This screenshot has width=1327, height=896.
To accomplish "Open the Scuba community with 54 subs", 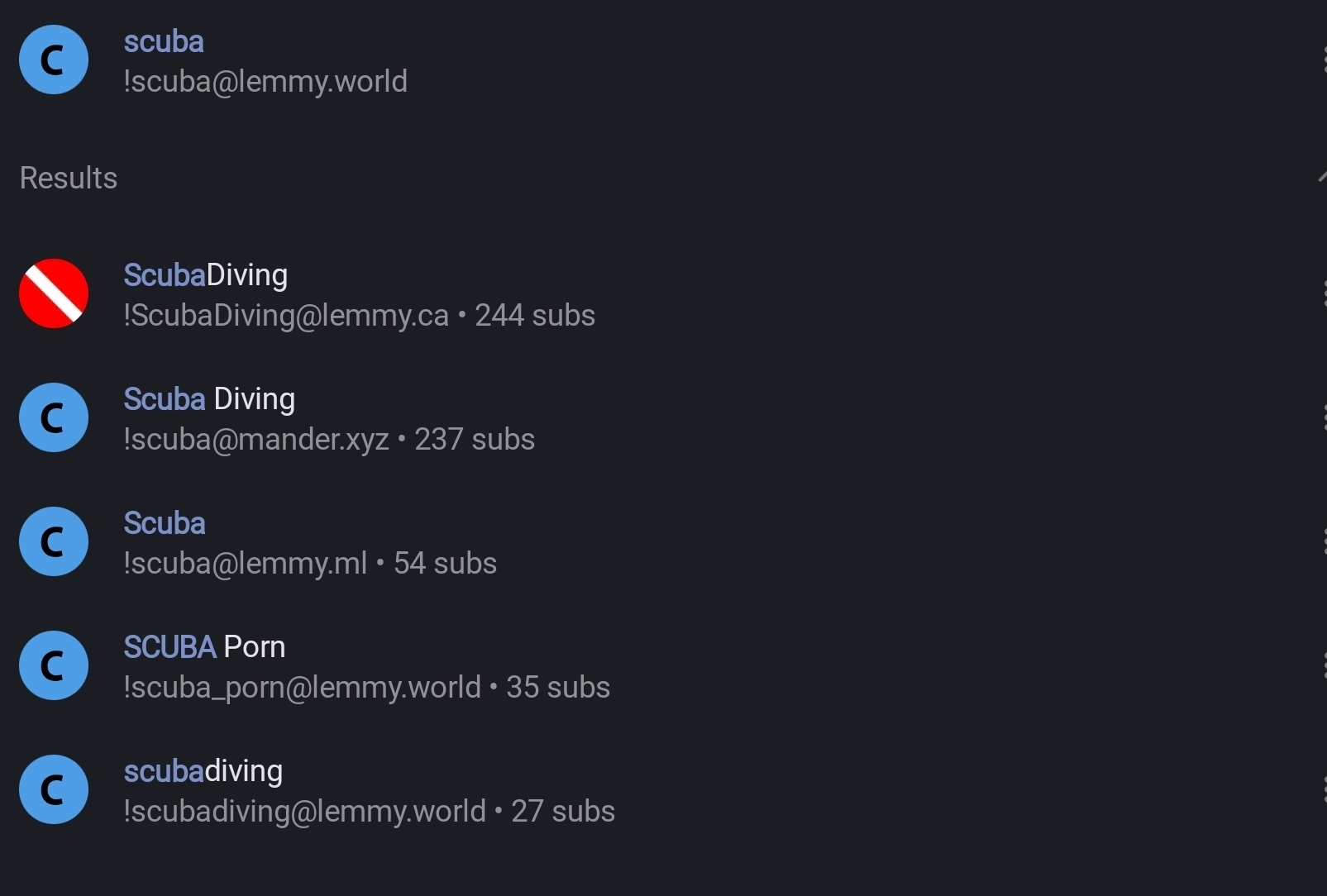I will pos(165,523).
